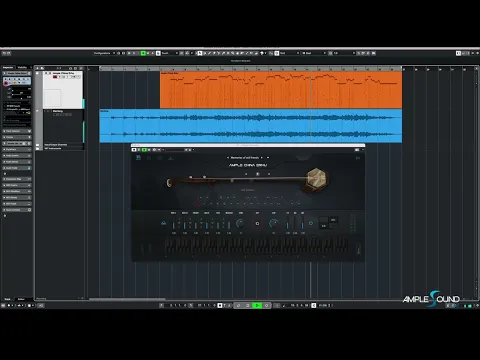The height and width of the screenshot is (360, 480).
Task: Select the next preset arrow in Ample China Erhu
Action: tap(262, 157)
